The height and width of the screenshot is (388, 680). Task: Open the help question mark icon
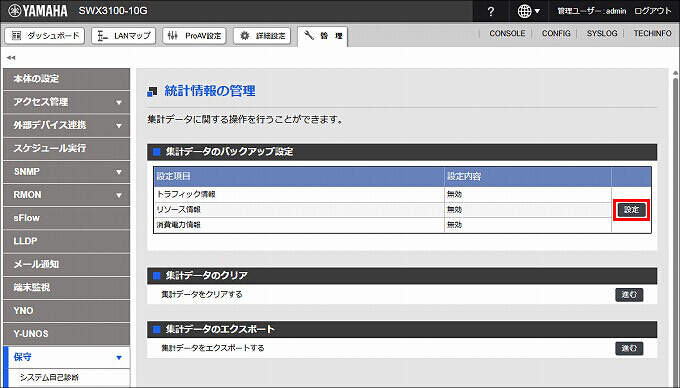pyautogui.click(x=490, y=12)
